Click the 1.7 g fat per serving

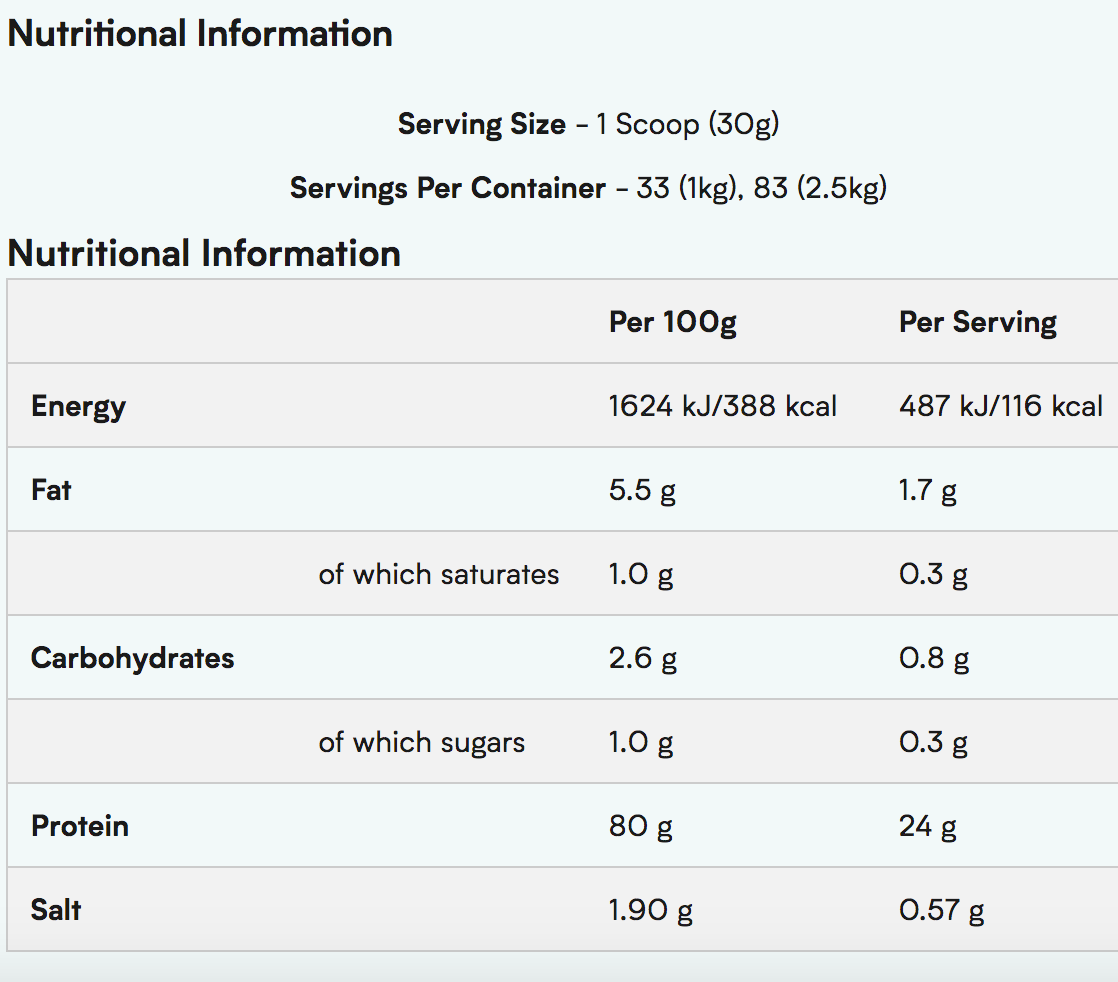click(x=928, y=491)
